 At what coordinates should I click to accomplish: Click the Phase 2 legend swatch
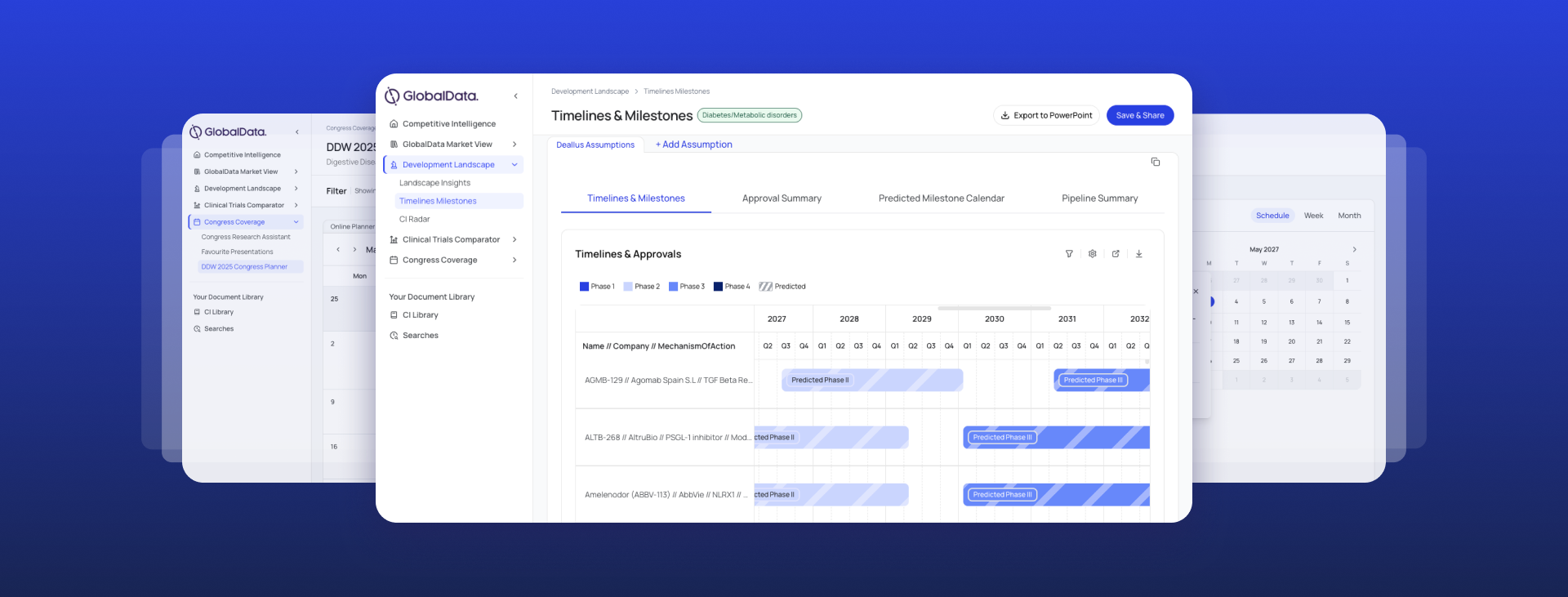pos(628,287)
